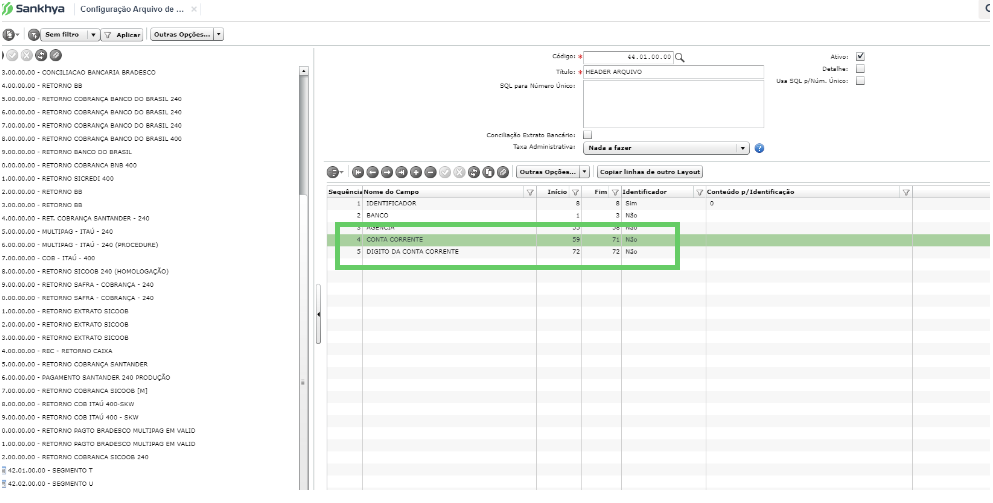Switch to Configuração Arquivo de... tab
This screenshot has width=993, height=503.
coord(132,10)
